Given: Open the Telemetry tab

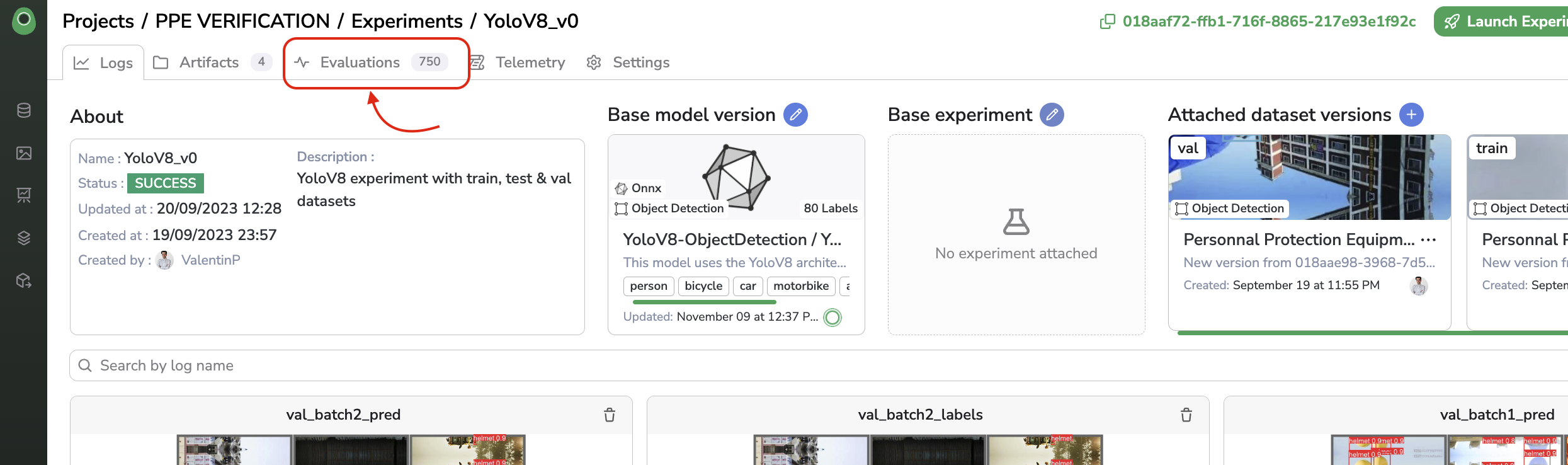Looking at the screenshot, I should click(x=518, y=62).
